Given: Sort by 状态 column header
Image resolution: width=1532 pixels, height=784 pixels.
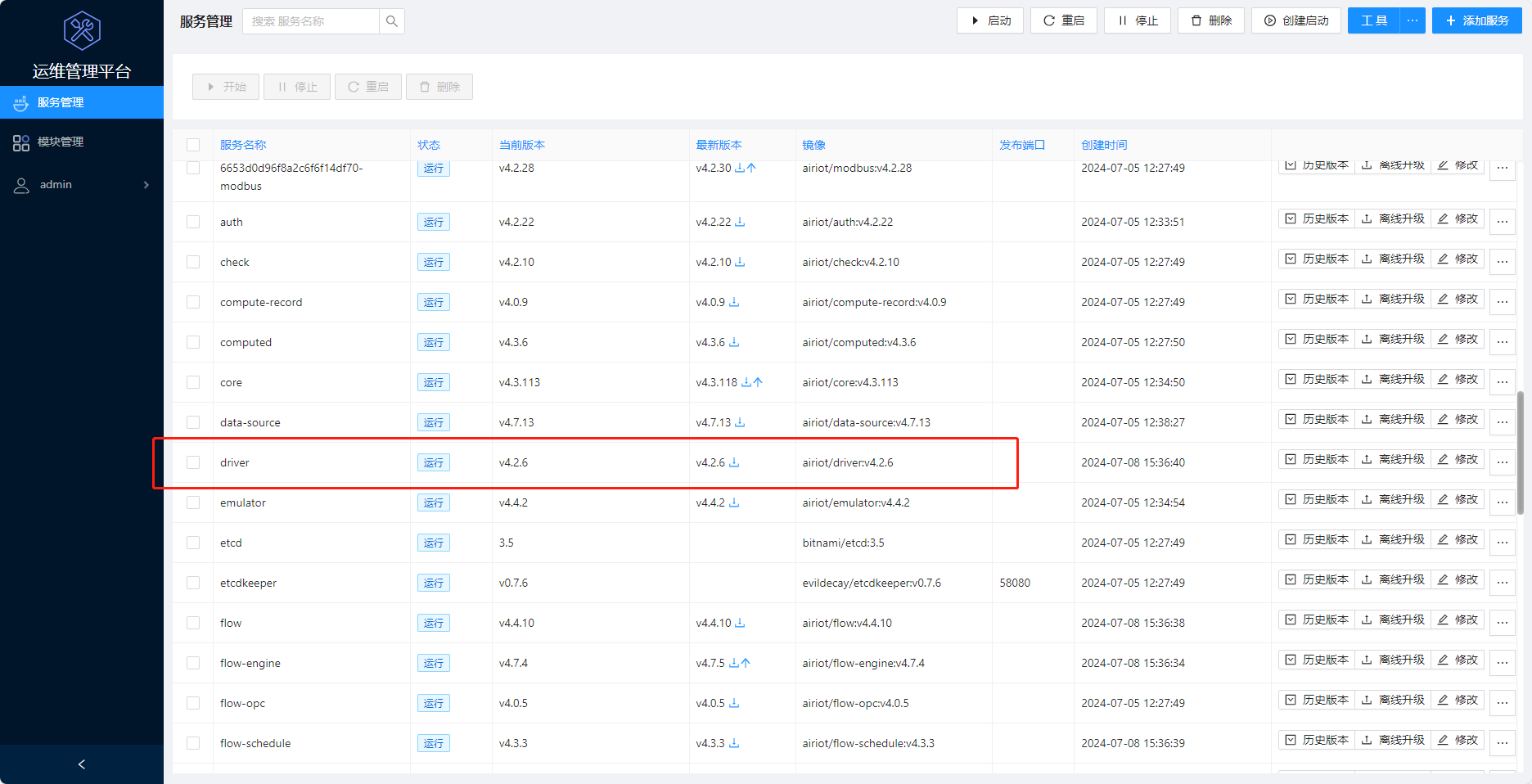Looking at the screenshot, I should [429, 145].
